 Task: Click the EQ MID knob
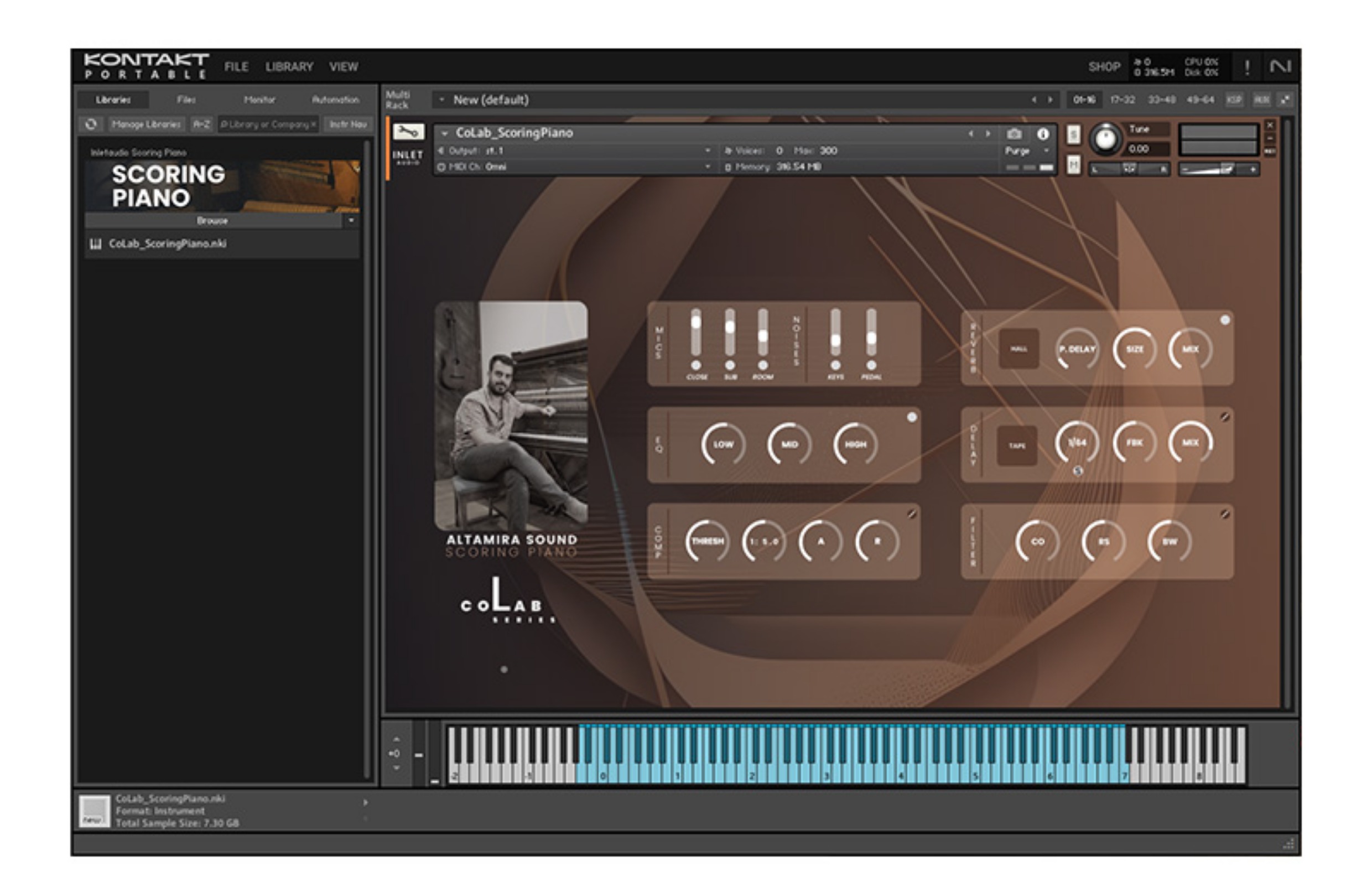point(789,444)
